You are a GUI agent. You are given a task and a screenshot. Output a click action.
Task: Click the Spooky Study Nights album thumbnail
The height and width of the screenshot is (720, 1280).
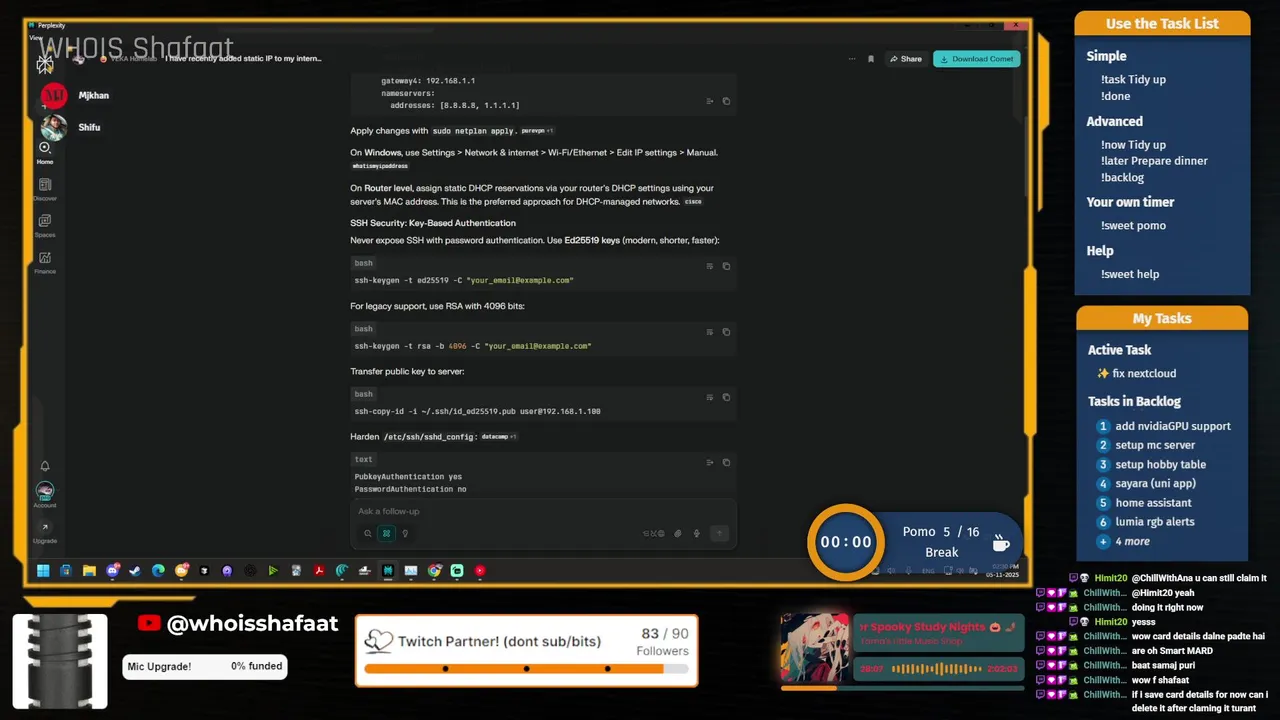tap(815, 648)
